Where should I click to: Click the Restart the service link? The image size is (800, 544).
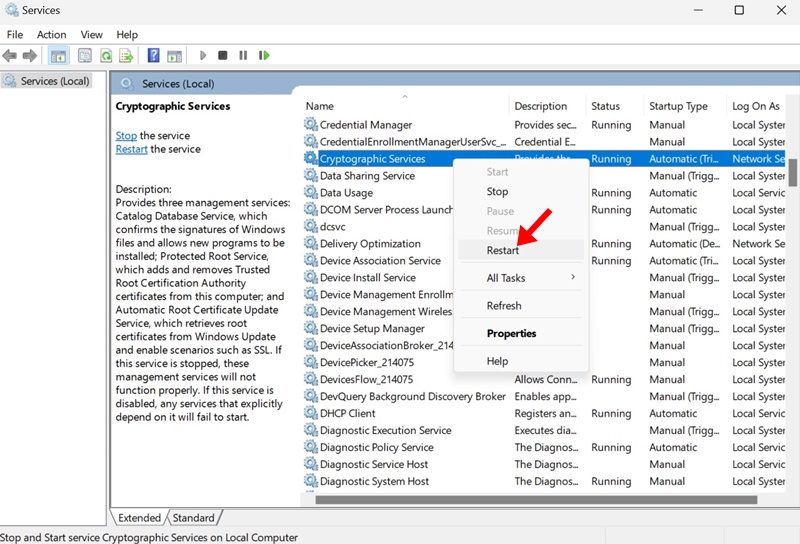tap(131, 149)
